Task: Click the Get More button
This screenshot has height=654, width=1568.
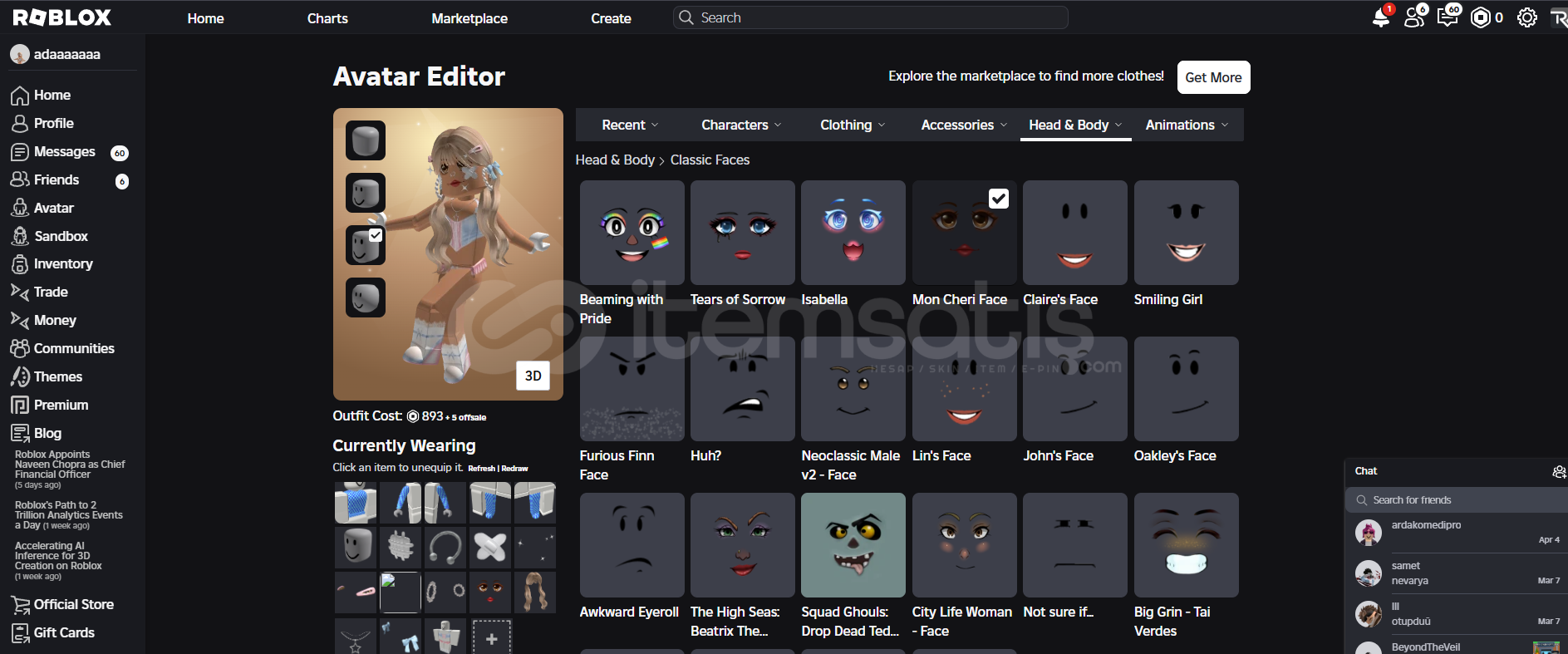Action: pyautogui.click(x=1213, y=77)
